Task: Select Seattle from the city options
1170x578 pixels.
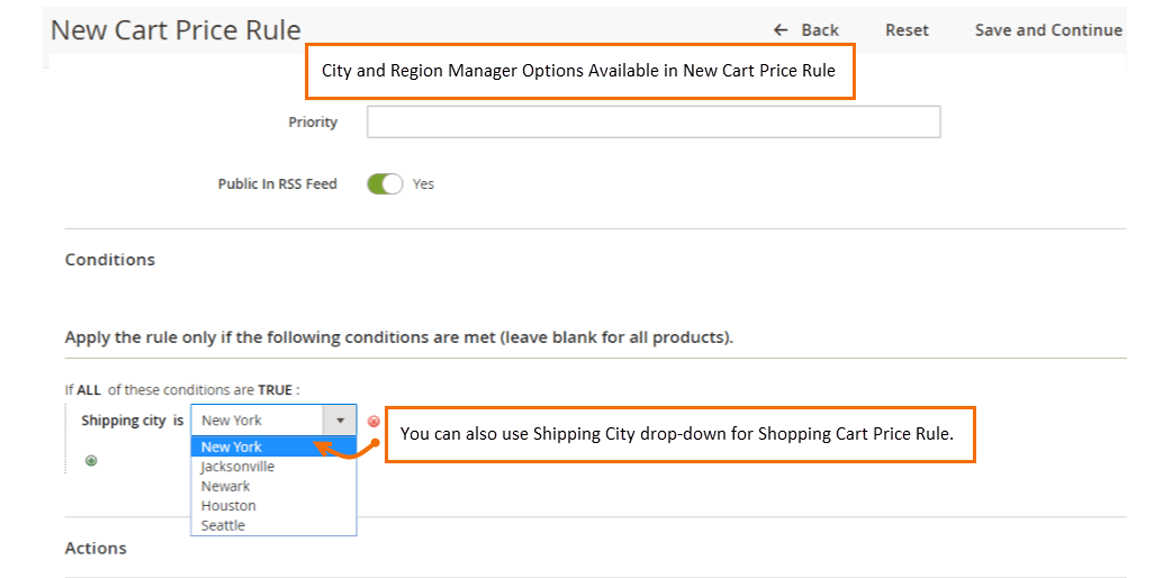Action: point(223,525)
